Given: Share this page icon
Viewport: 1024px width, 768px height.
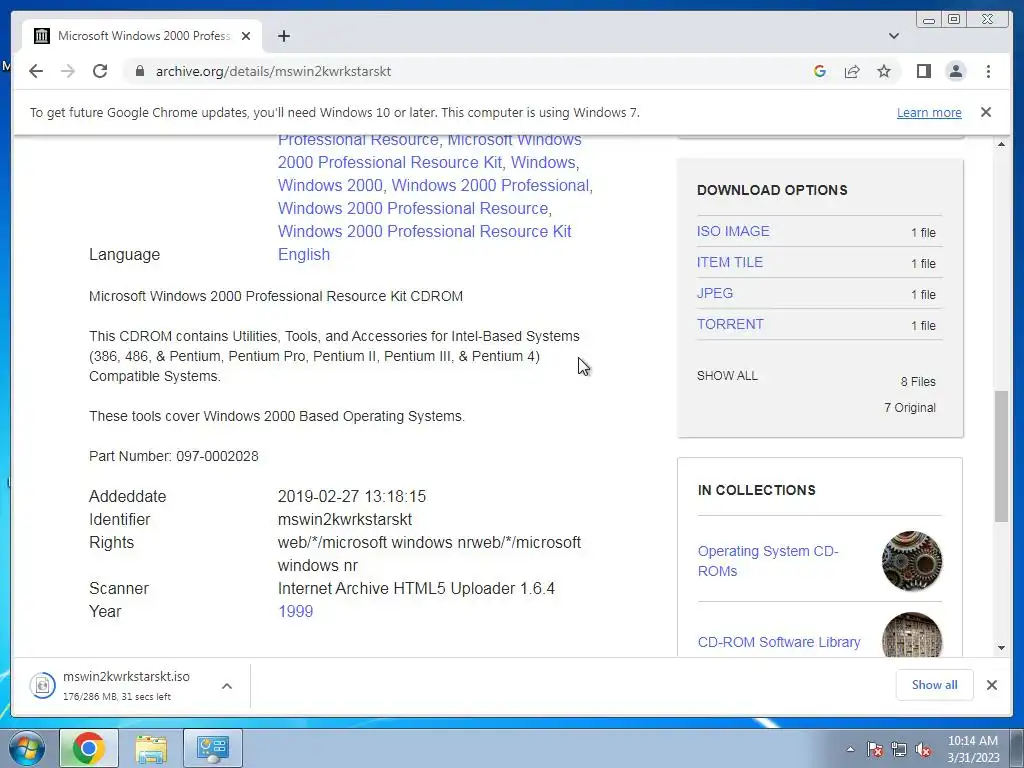Looking at the screenshot, I should coord(852,71).
